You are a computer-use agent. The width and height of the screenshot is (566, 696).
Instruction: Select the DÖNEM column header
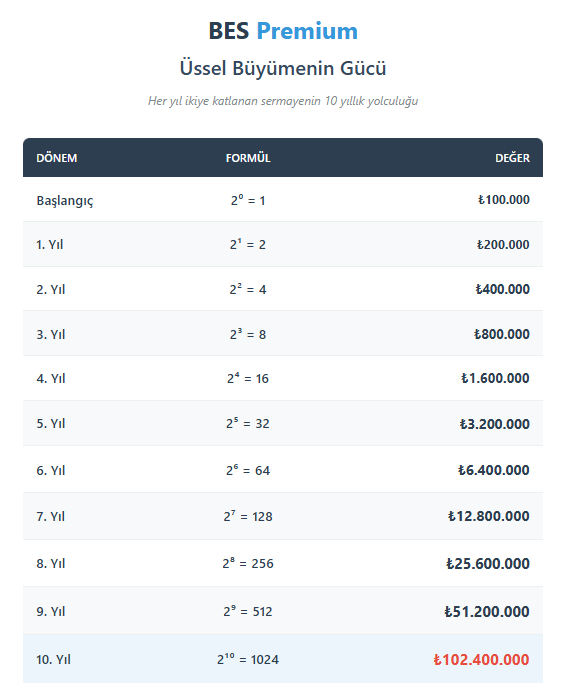pyautogui.click(x=57, y=158)
